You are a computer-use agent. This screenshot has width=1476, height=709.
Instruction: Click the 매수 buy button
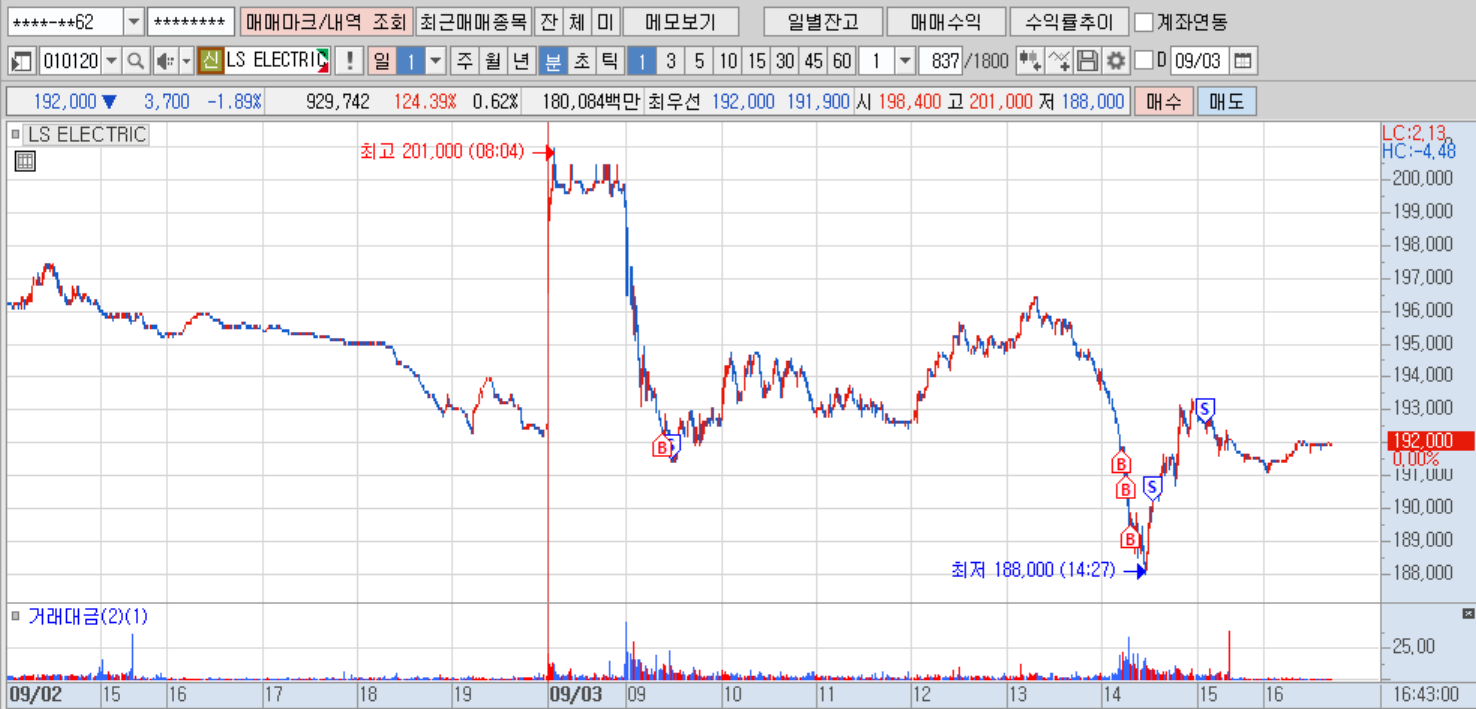pos(1163,101)
